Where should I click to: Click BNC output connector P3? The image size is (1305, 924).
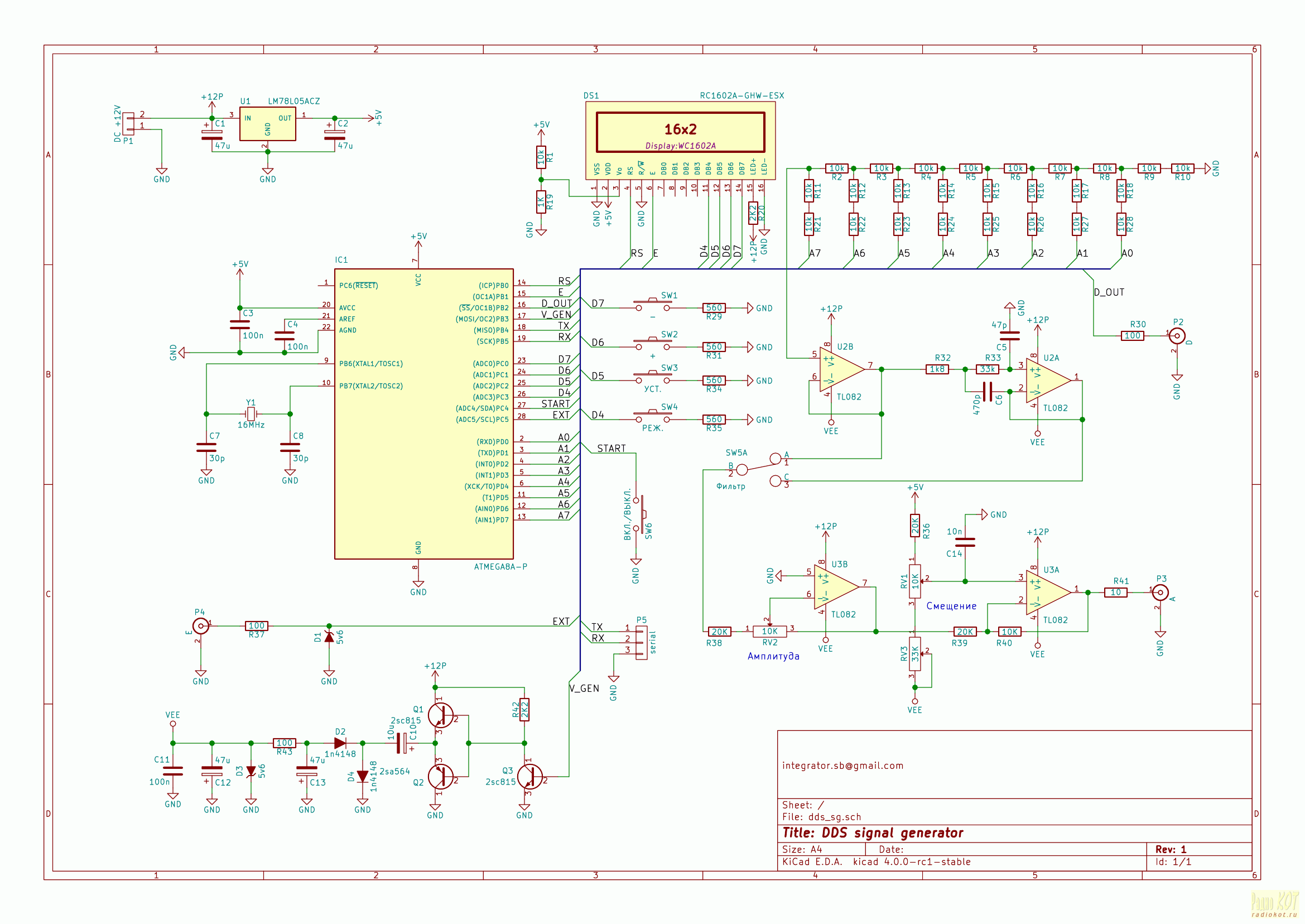point(1160,593)
